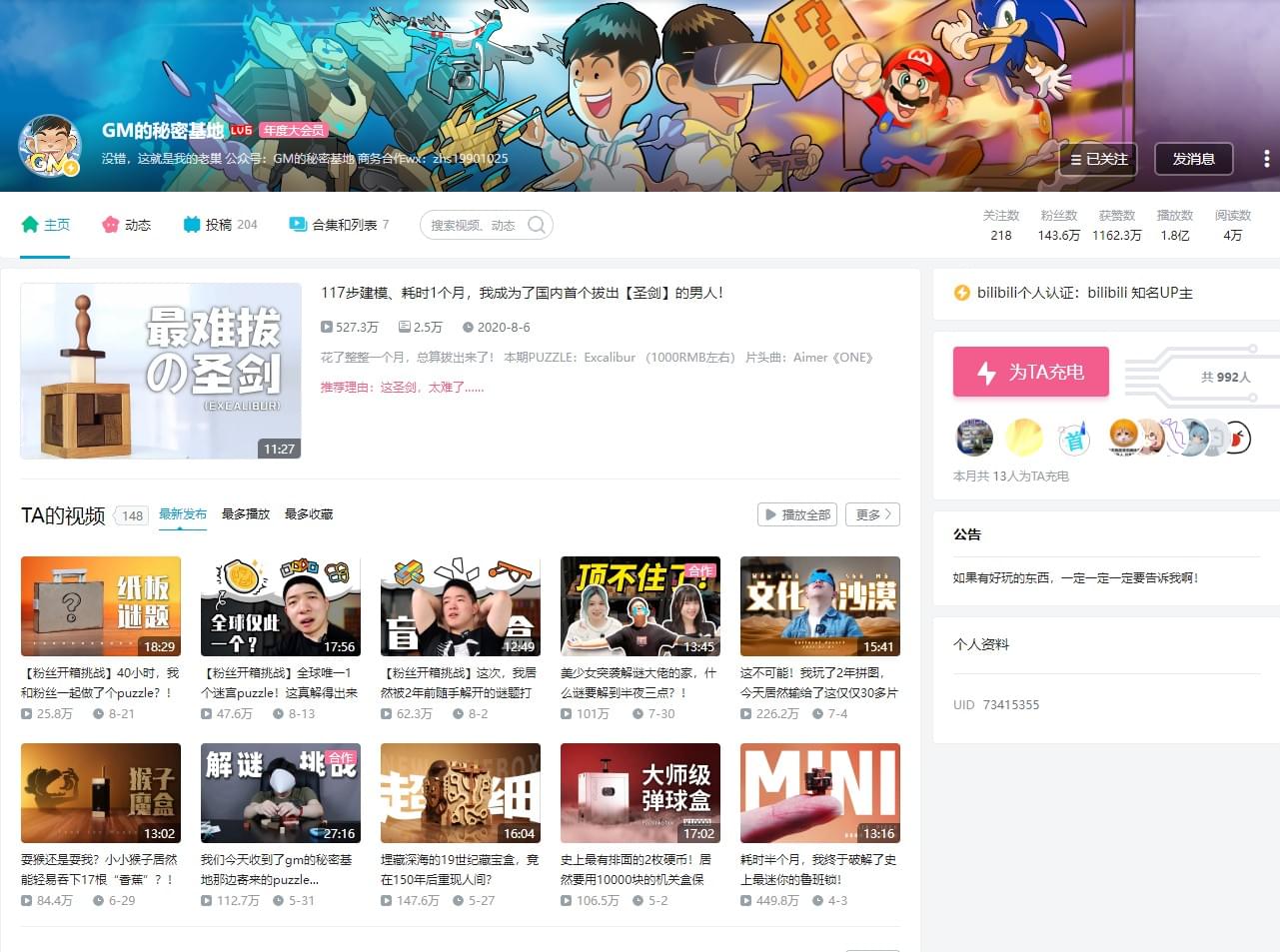Click the 发消息 button

coord(1193,159)
